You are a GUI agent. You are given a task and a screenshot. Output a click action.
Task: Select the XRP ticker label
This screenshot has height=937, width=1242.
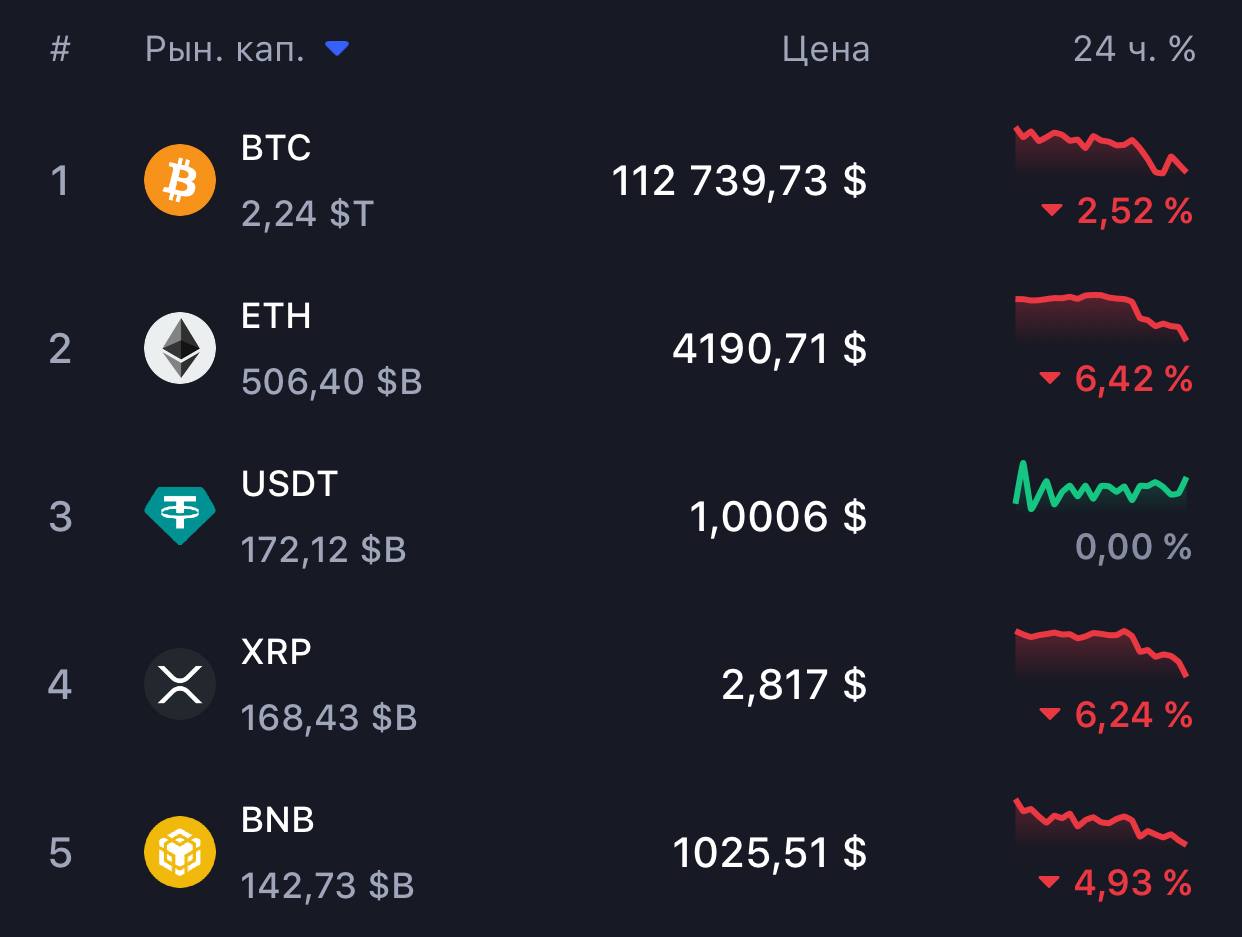276,652
